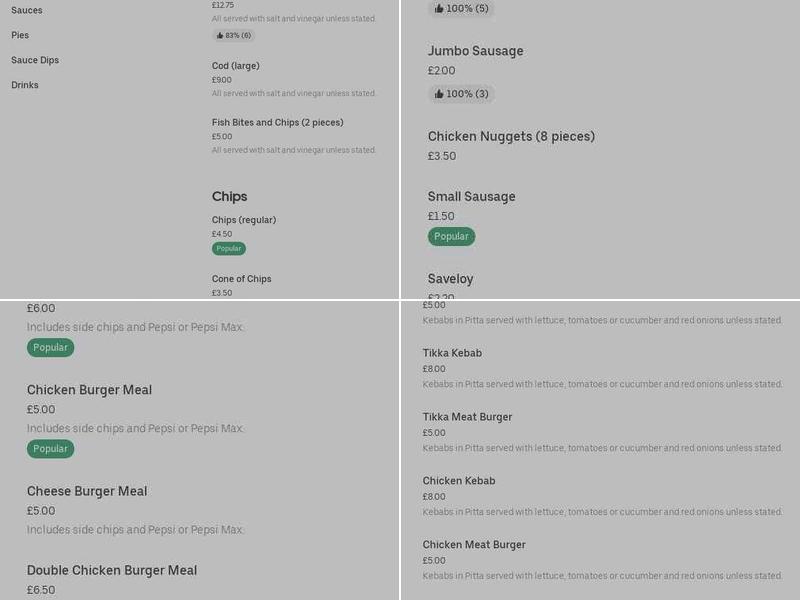Add Jumbo Sausage item
The width and height of the screenshot is (800, 600).
[x=475, y=51]
